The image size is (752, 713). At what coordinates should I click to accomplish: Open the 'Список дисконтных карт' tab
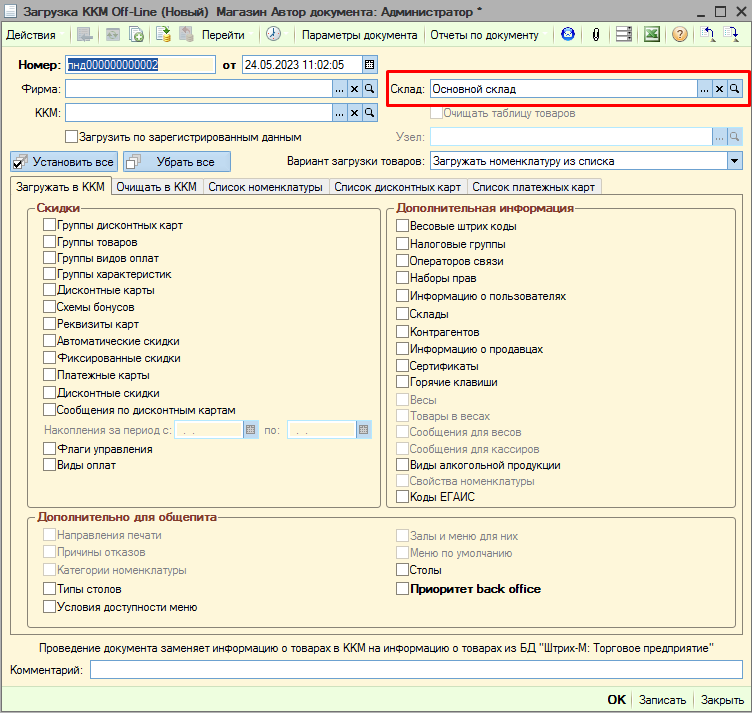(398, 187)
